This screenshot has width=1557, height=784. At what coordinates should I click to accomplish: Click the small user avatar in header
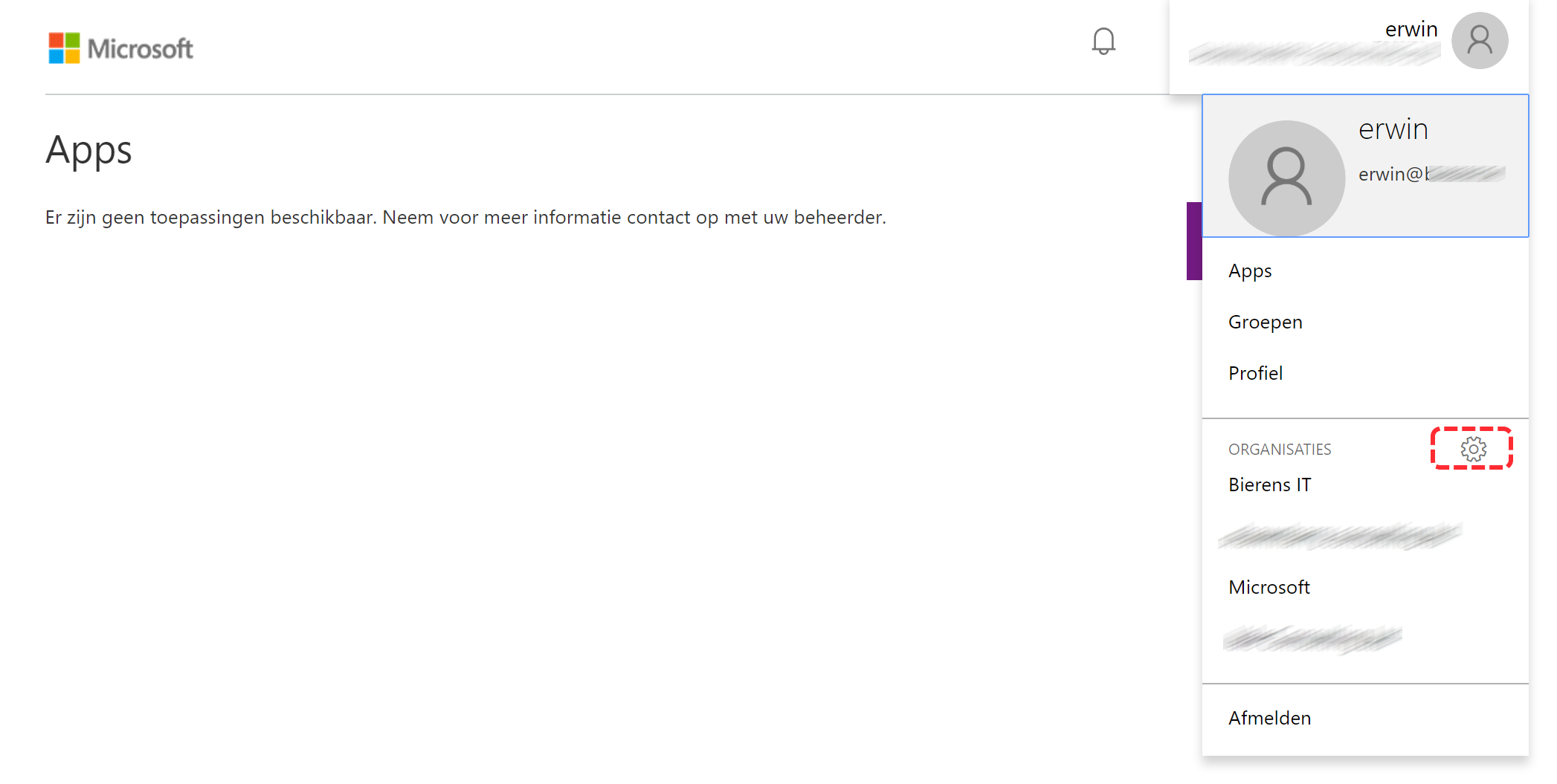pyautogui.click(x=1480, y=41)
